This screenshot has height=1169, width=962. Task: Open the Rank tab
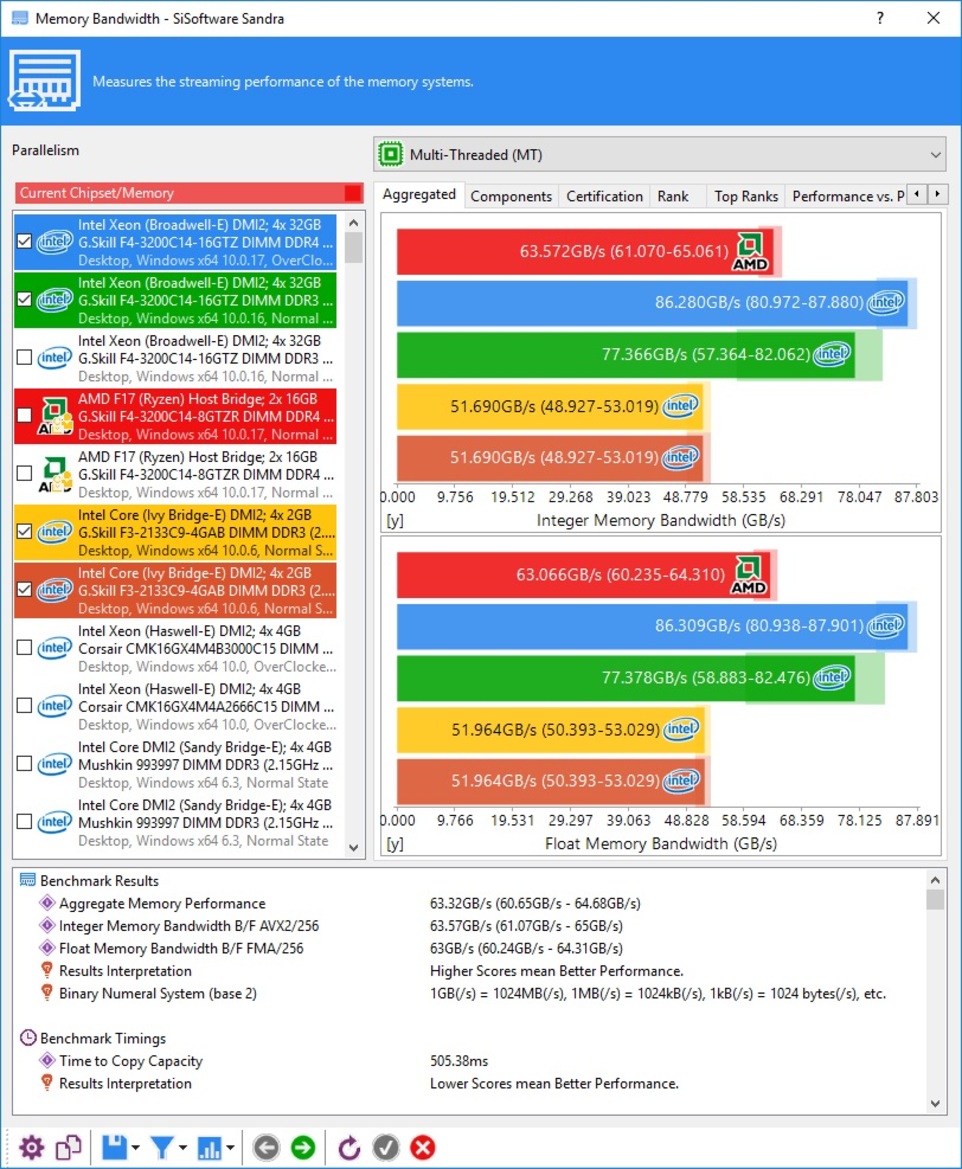click(x=673, y=196)
